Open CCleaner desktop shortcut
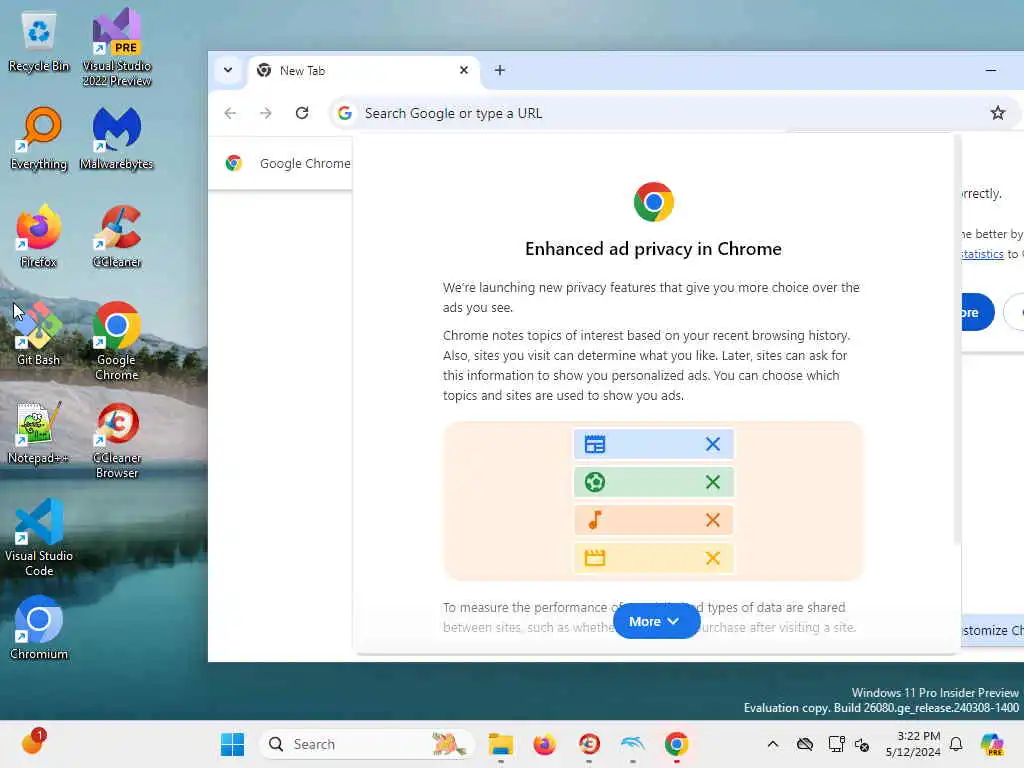1024x768 pixels. tap(117, 236)
